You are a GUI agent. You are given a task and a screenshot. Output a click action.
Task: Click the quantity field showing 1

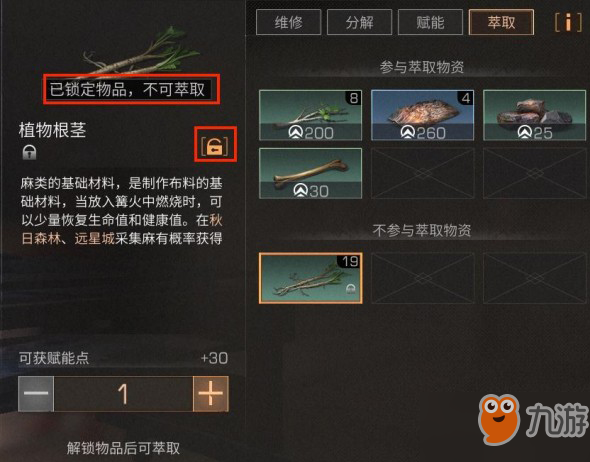(x=123, y=394)
